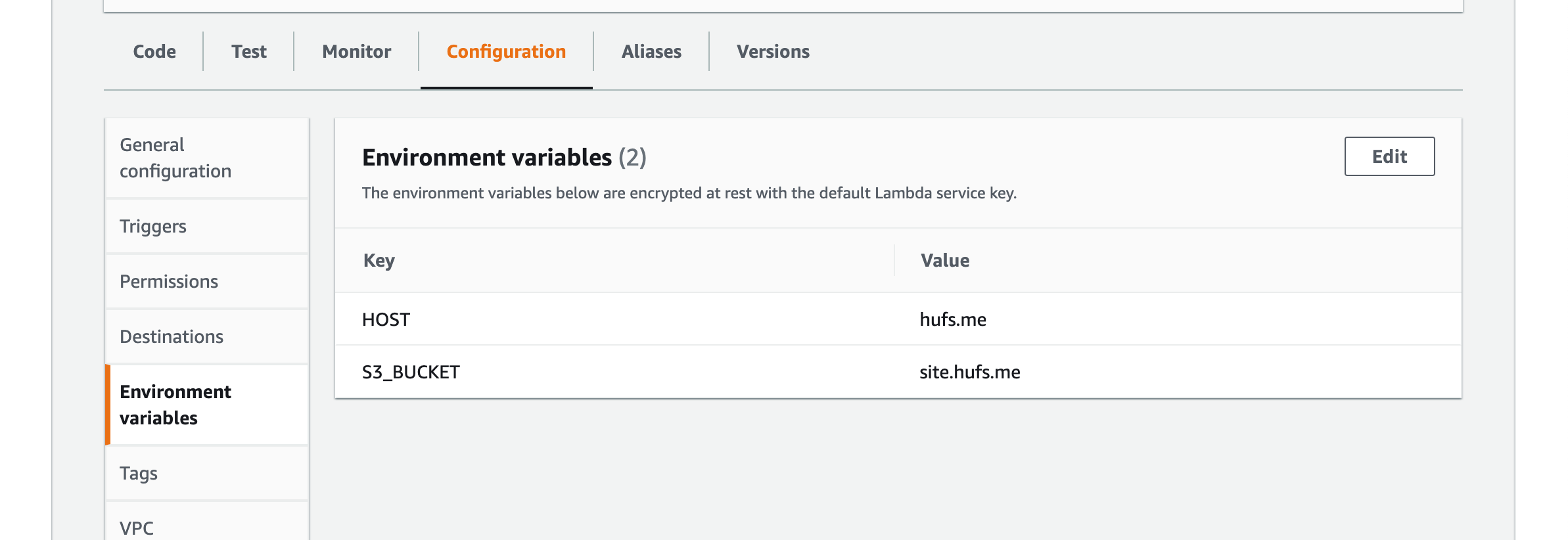This screenshot has height=540, width=1568.
Task: Open General configuration in sidebar
Action: (x=175, y=158)
